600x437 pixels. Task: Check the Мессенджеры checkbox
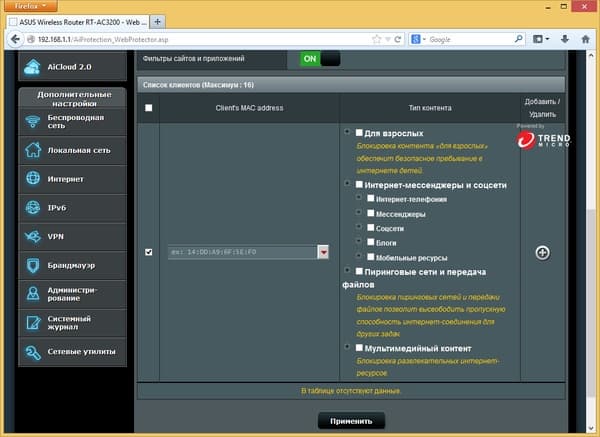click(370, 213)
